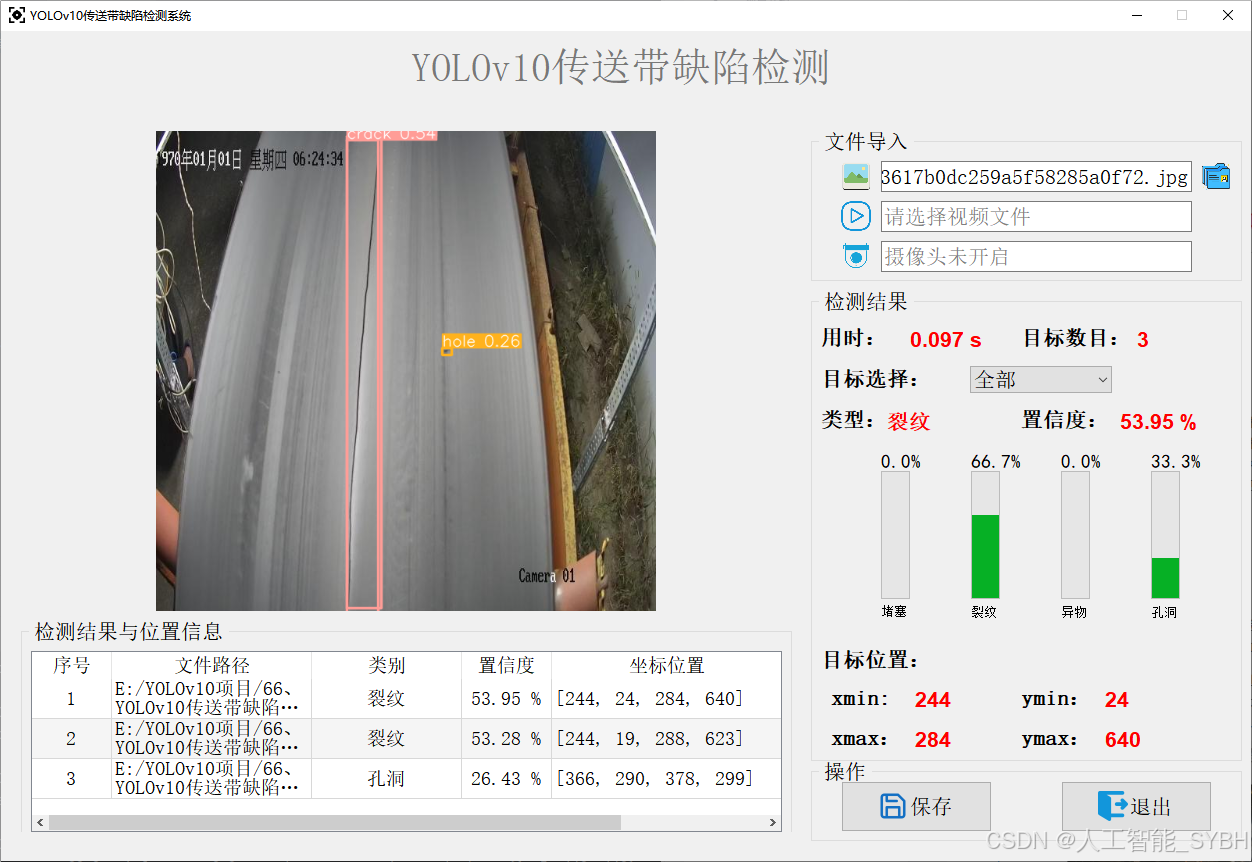Click the 堵塞 empty percentage bar

point(895,535)
